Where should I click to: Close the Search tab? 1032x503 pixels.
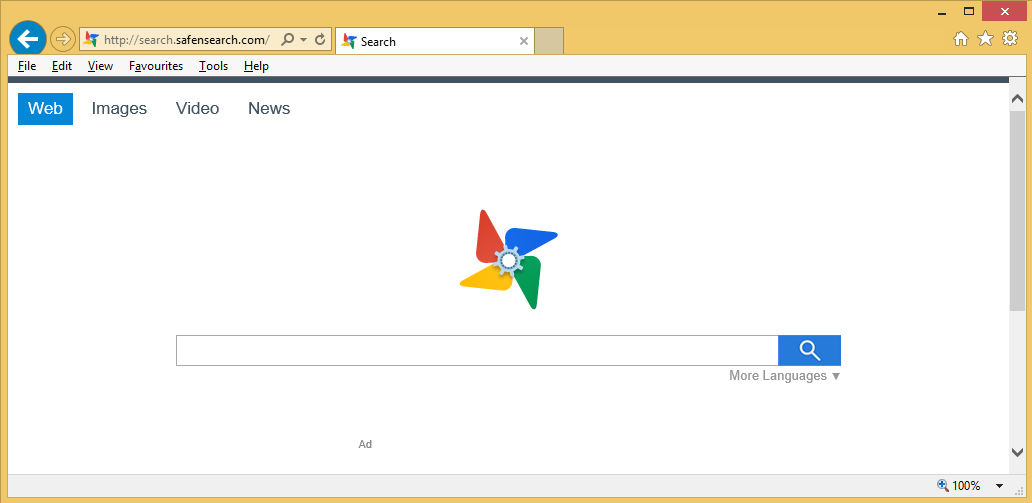pos(524,41)
